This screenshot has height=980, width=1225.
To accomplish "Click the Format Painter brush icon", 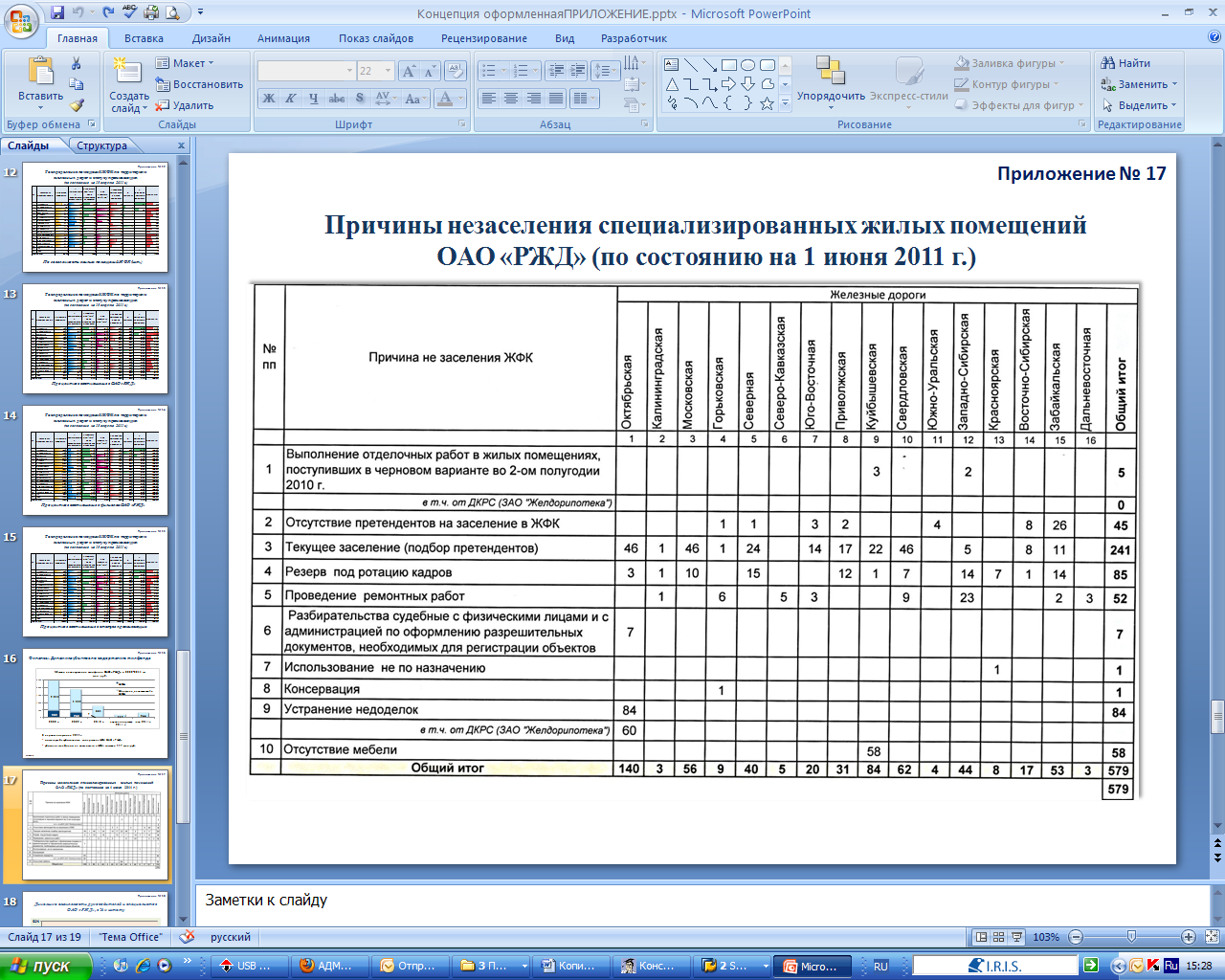I will tap(76, 105).
